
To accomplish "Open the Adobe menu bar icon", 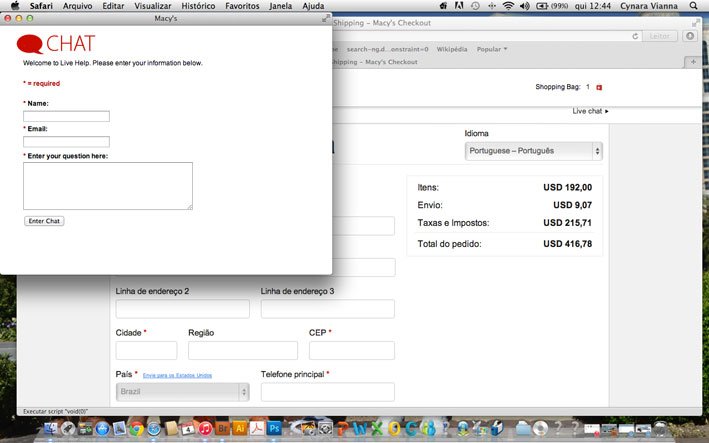I will pos(459,5).
